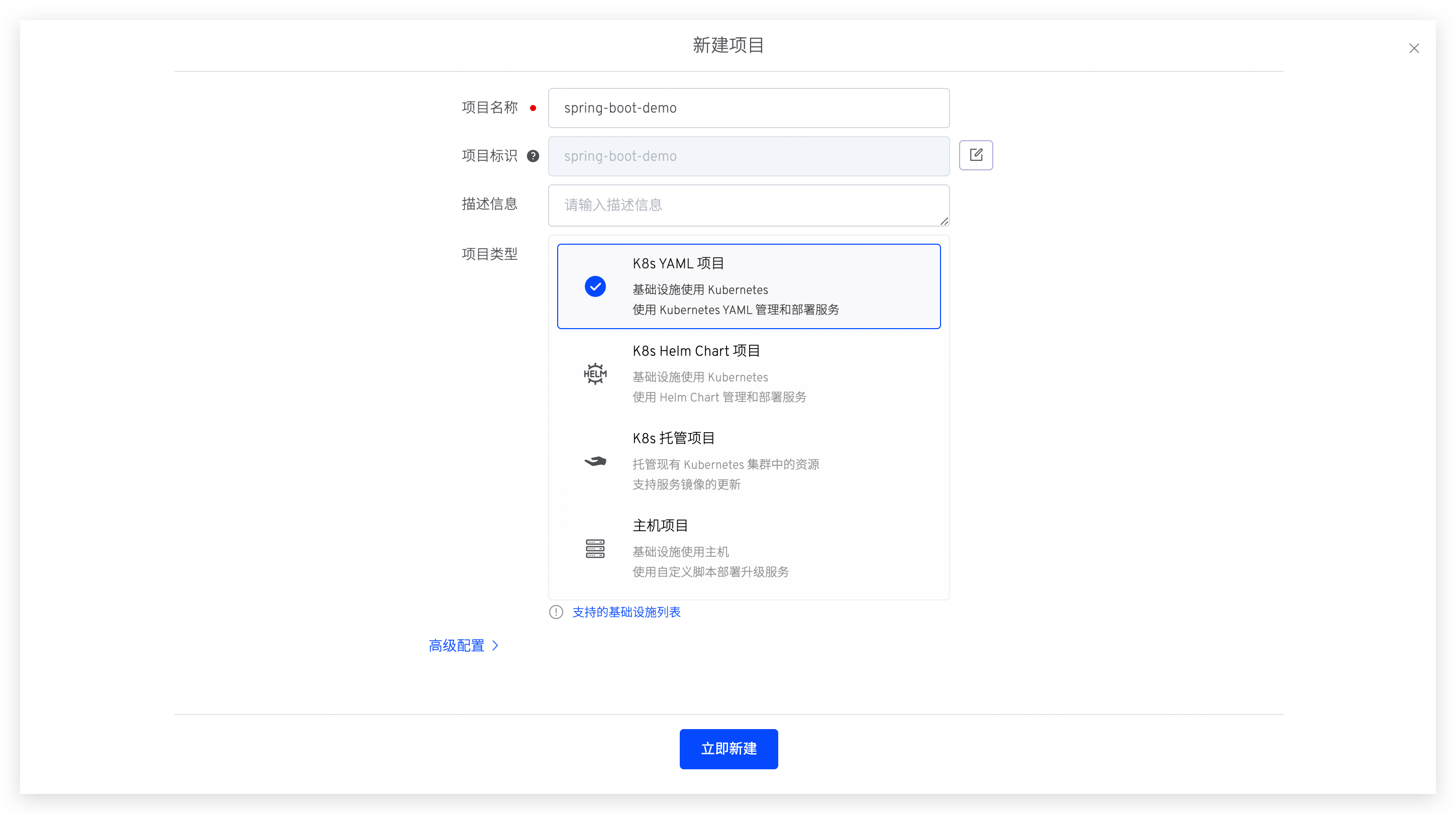1456x814 pixels.
Task: Click the text 使用自定义脚本部署升级服务
Action: click(710, 572)
